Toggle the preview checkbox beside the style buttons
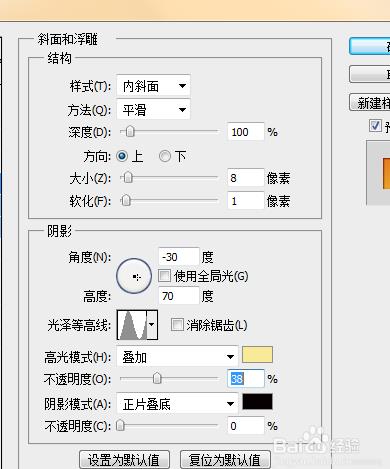Image resolution: width=390 pixels, height=469 pixels. (375, 126)
